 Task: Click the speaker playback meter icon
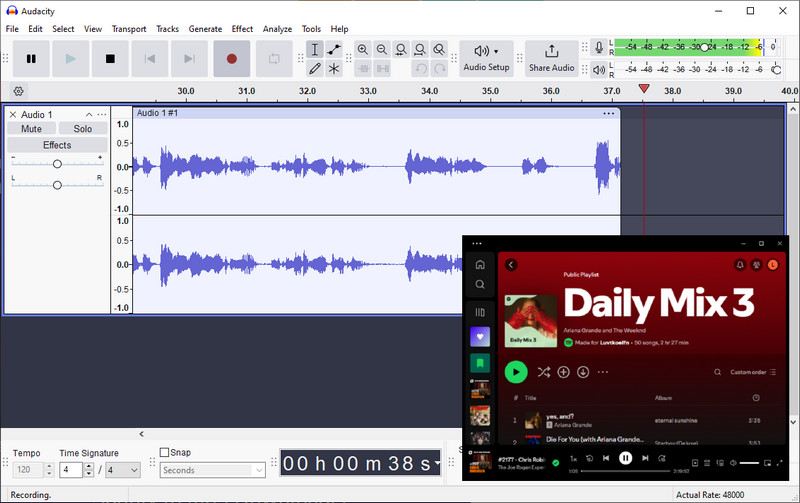(x=599, y=69)
